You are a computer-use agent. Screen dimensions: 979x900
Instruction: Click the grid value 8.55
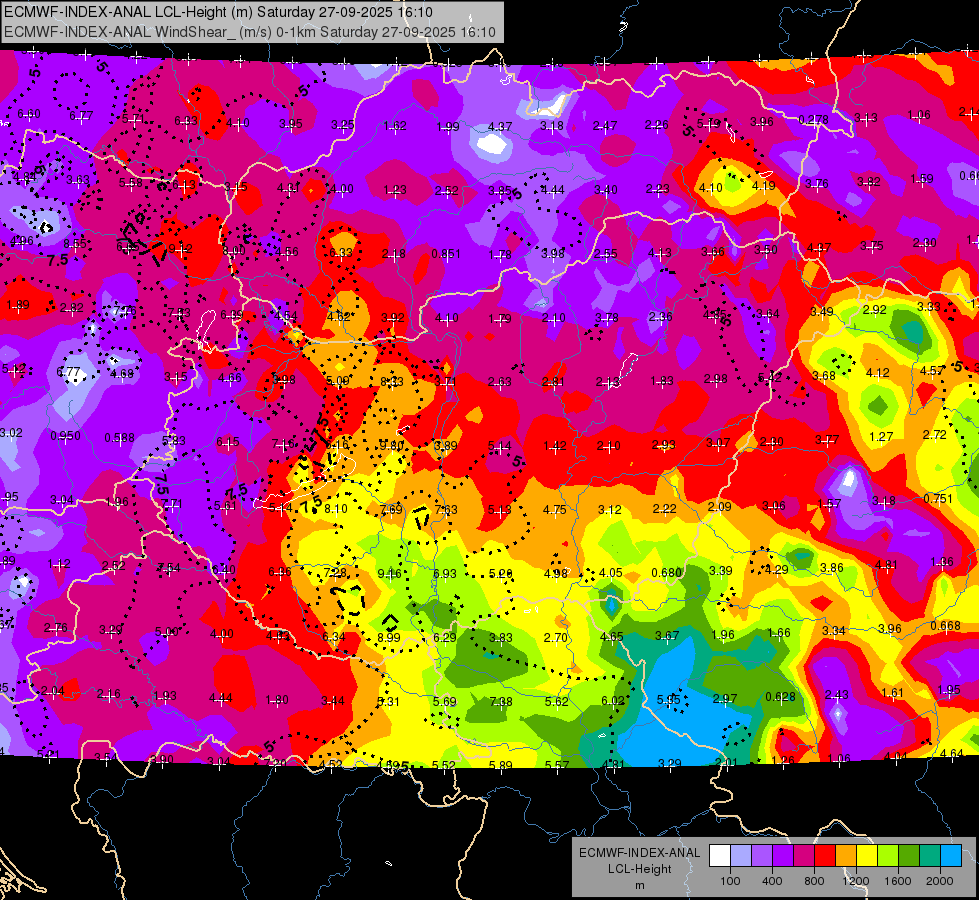coord(75,244)
